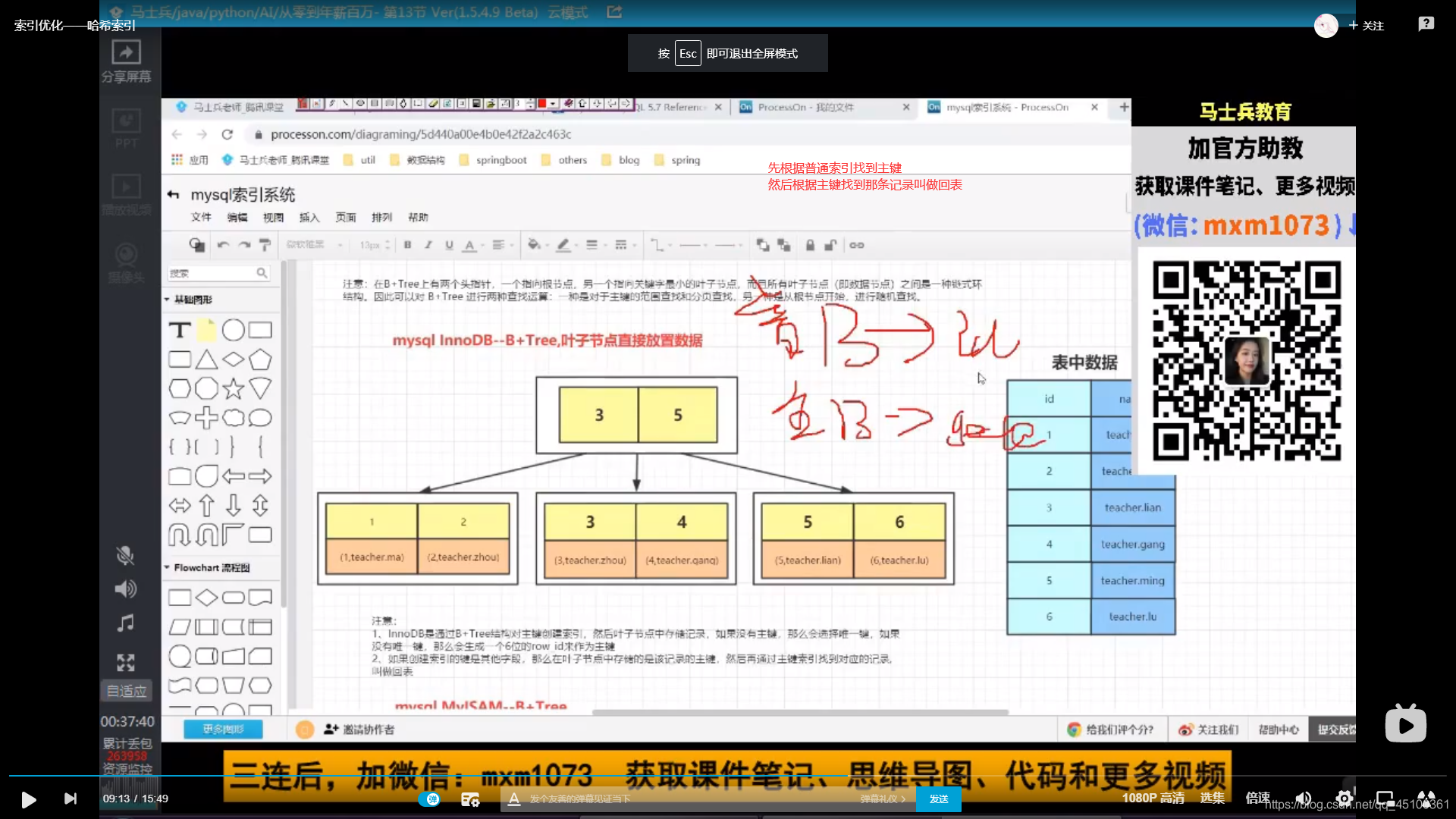Play the video with the play button
Image resolution: width=1456 pixels, height=819 pixels.
[x=28, y=799]
